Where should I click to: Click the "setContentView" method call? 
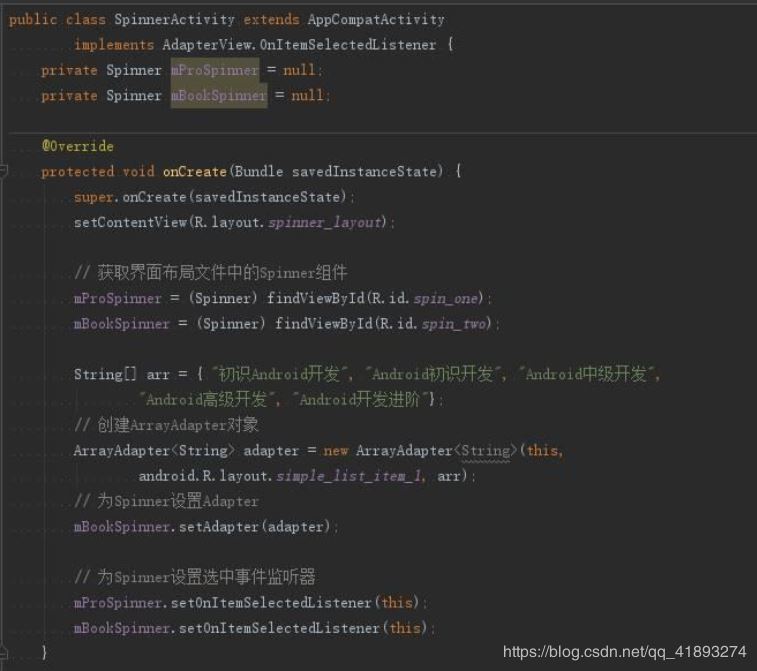pyautogui.click(x=130, y=222)
